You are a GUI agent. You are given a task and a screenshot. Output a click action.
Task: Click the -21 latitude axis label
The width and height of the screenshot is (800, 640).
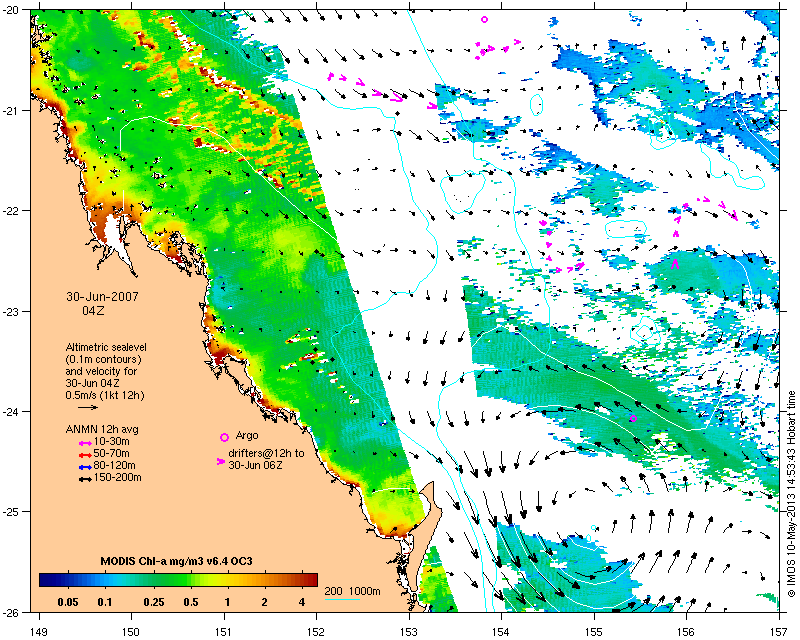[10, 111]
